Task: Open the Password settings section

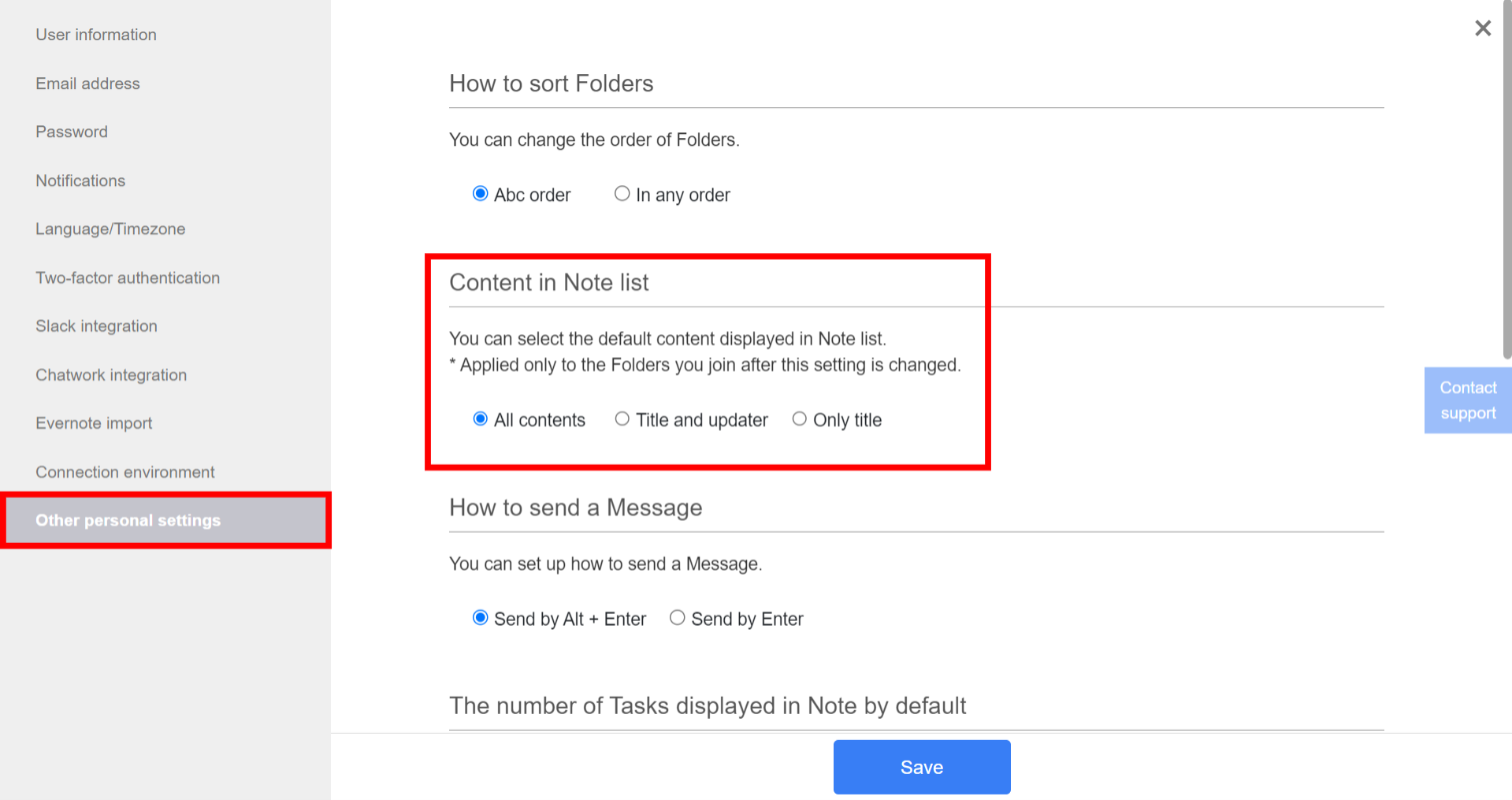Action: pos(71,131)
